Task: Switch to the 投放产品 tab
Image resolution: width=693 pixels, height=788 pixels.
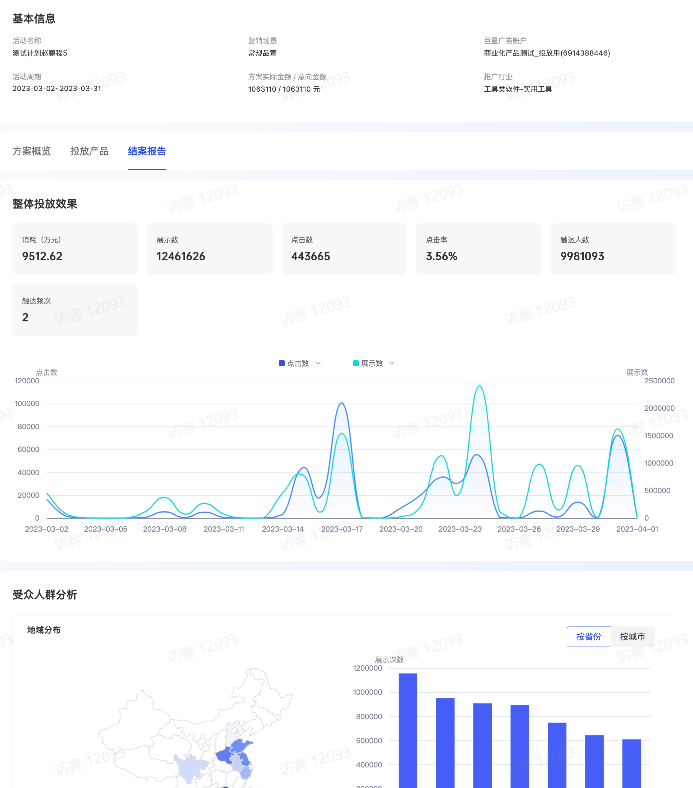Action: click(89, 151)
